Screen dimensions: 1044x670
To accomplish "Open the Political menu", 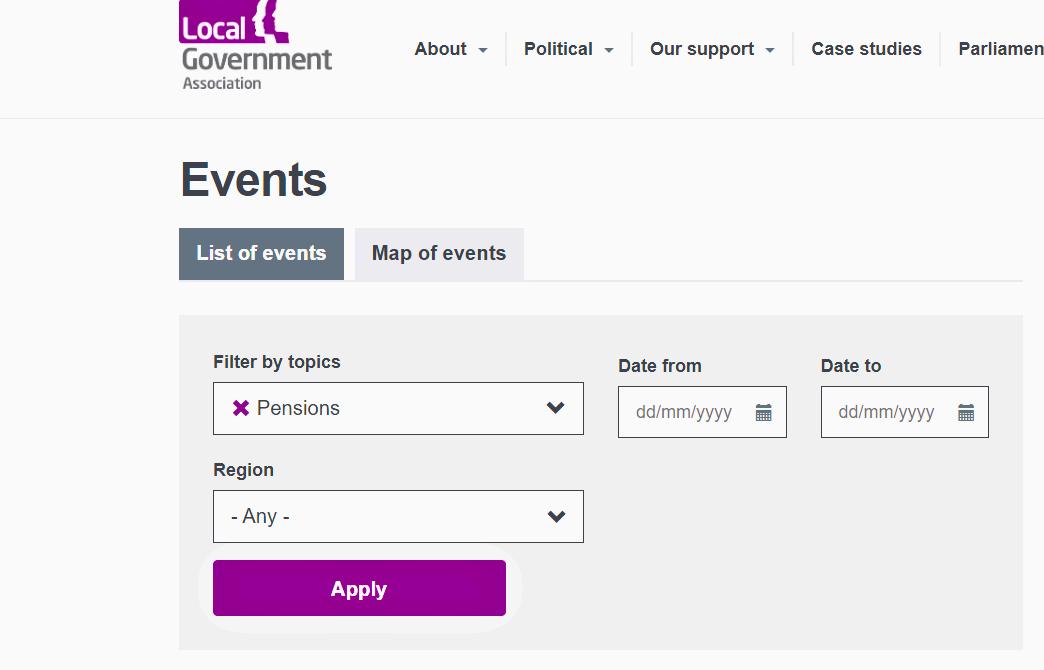I will click(x=558, y=49).
